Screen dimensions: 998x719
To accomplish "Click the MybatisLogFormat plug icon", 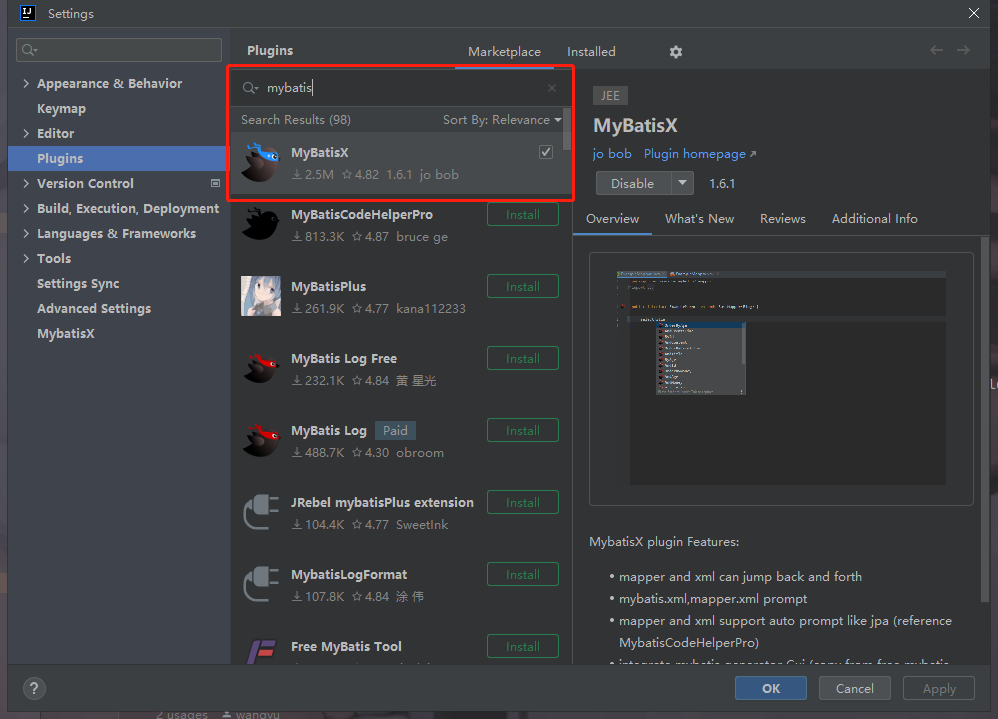I will click(261, 584).
